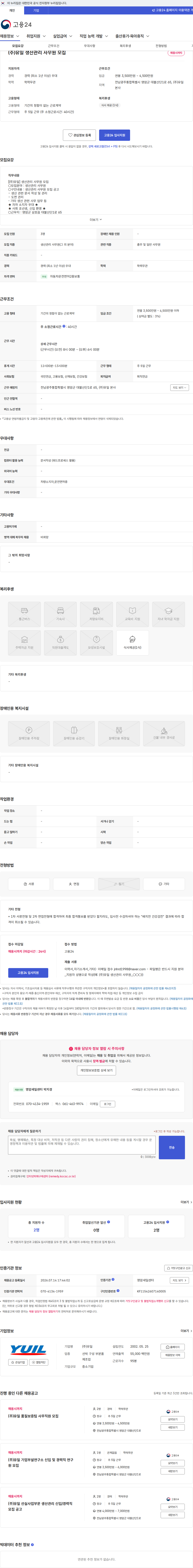This screenshot has width=193, height=1568.
Task: Click the 필기 selection step
Action: [x=119, y=884]
